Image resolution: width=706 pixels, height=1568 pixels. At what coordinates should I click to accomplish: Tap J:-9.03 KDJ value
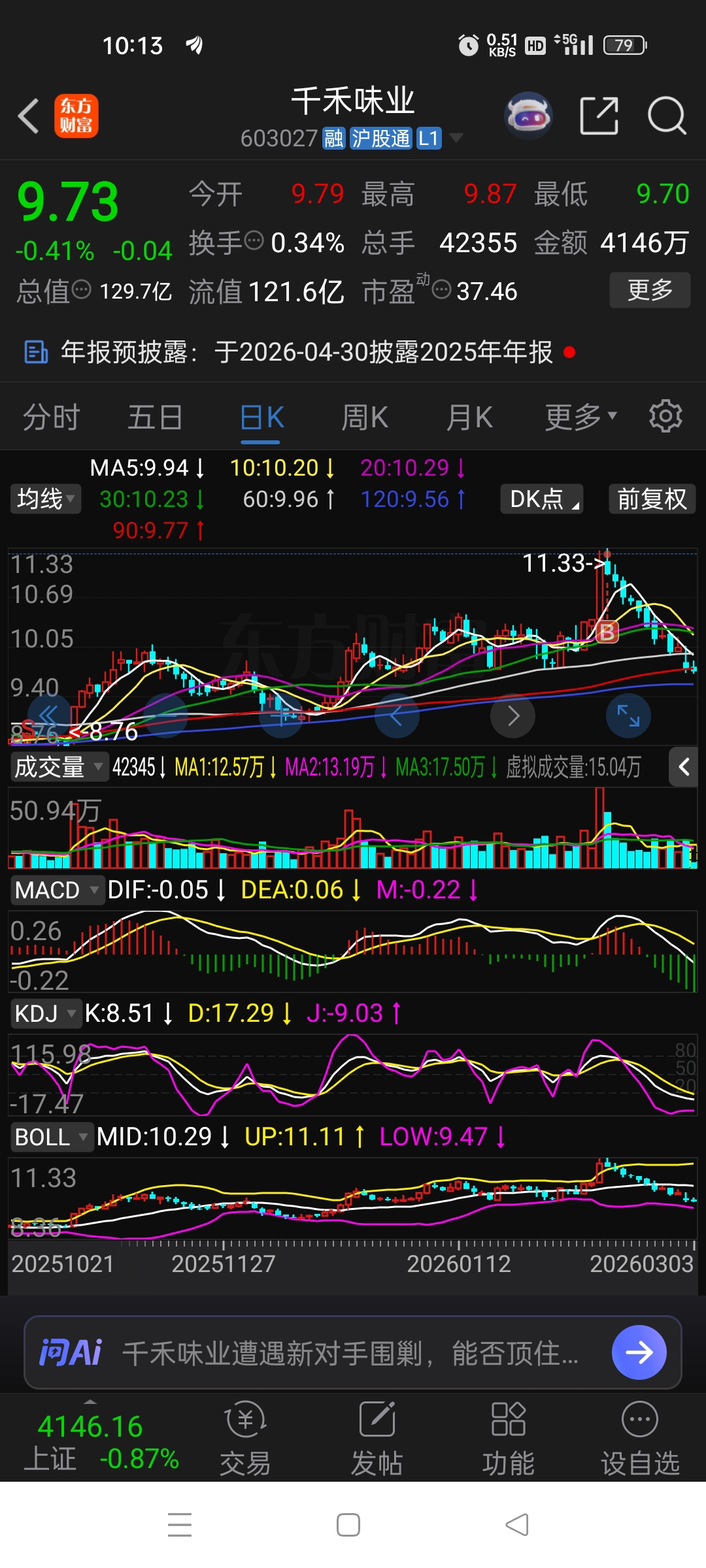[354, 1013]
